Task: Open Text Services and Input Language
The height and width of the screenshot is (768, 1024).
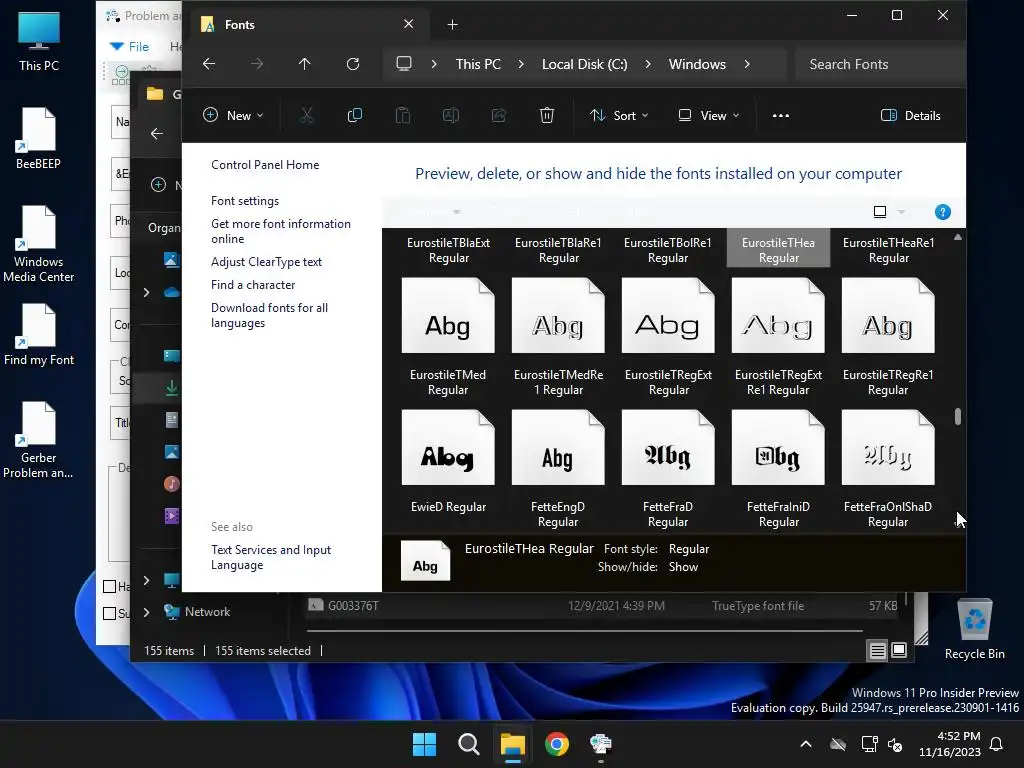Action: pos(271,557)
